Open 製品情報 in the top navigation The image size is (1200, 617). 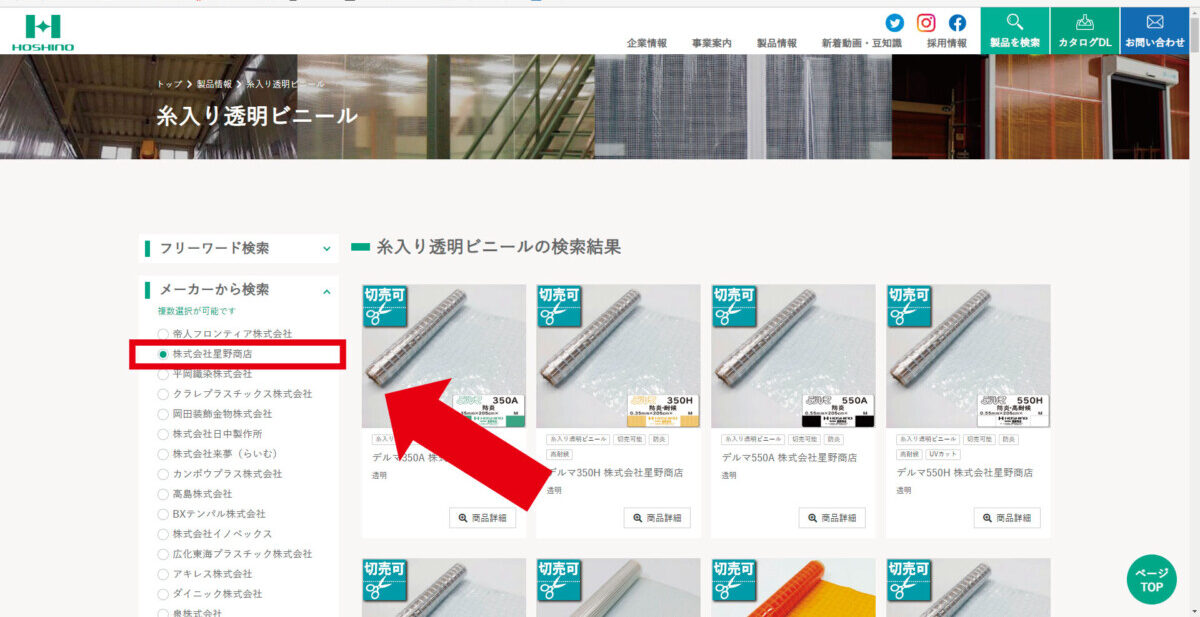[777, 43]
